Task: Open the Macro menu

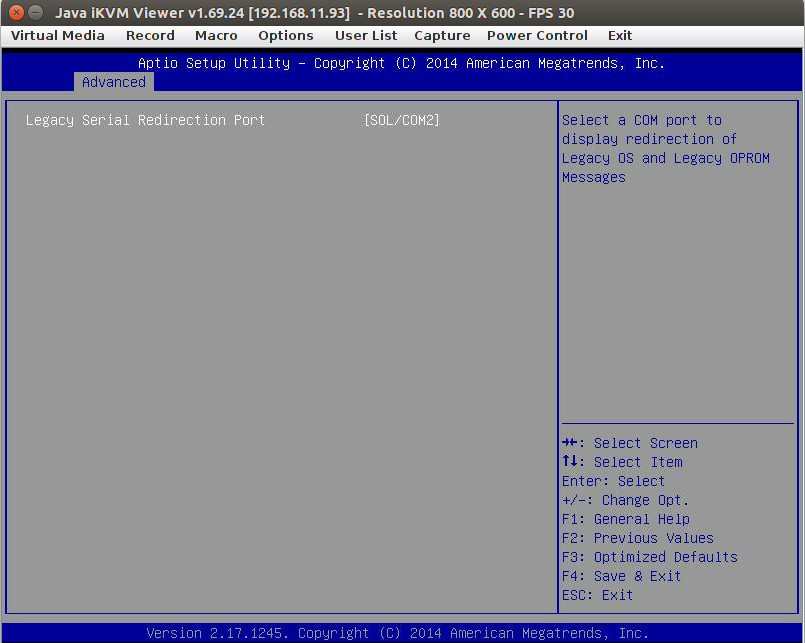Action: click(x=215, y=35)
